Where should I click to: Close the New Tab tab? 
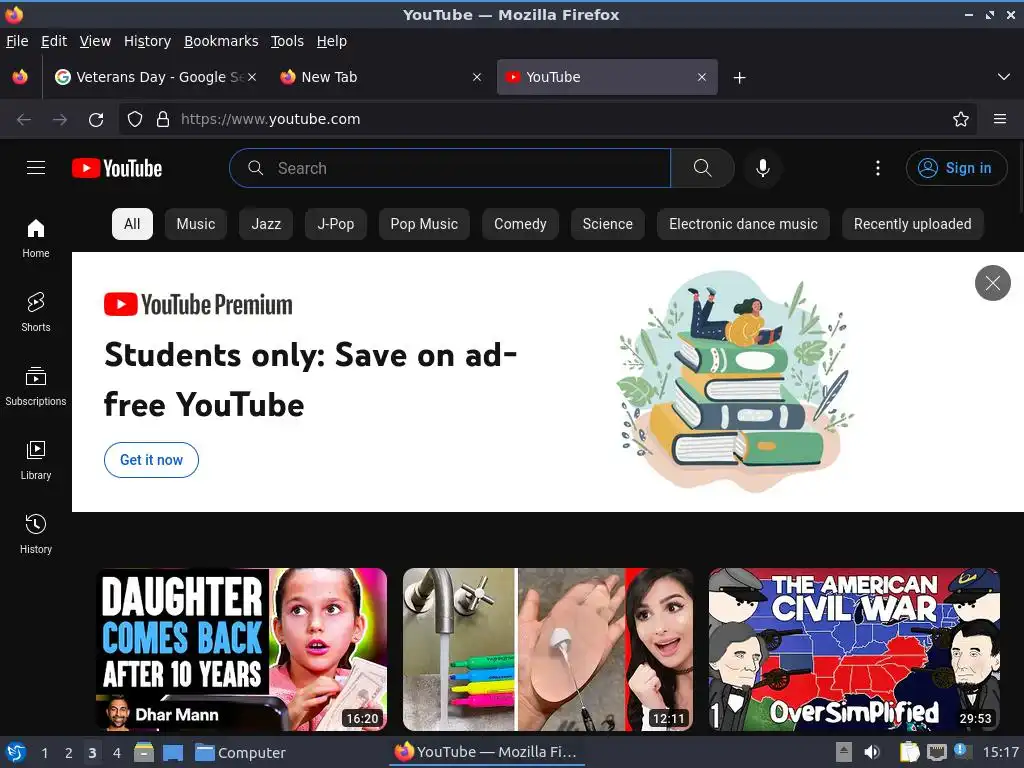[477, 77]
